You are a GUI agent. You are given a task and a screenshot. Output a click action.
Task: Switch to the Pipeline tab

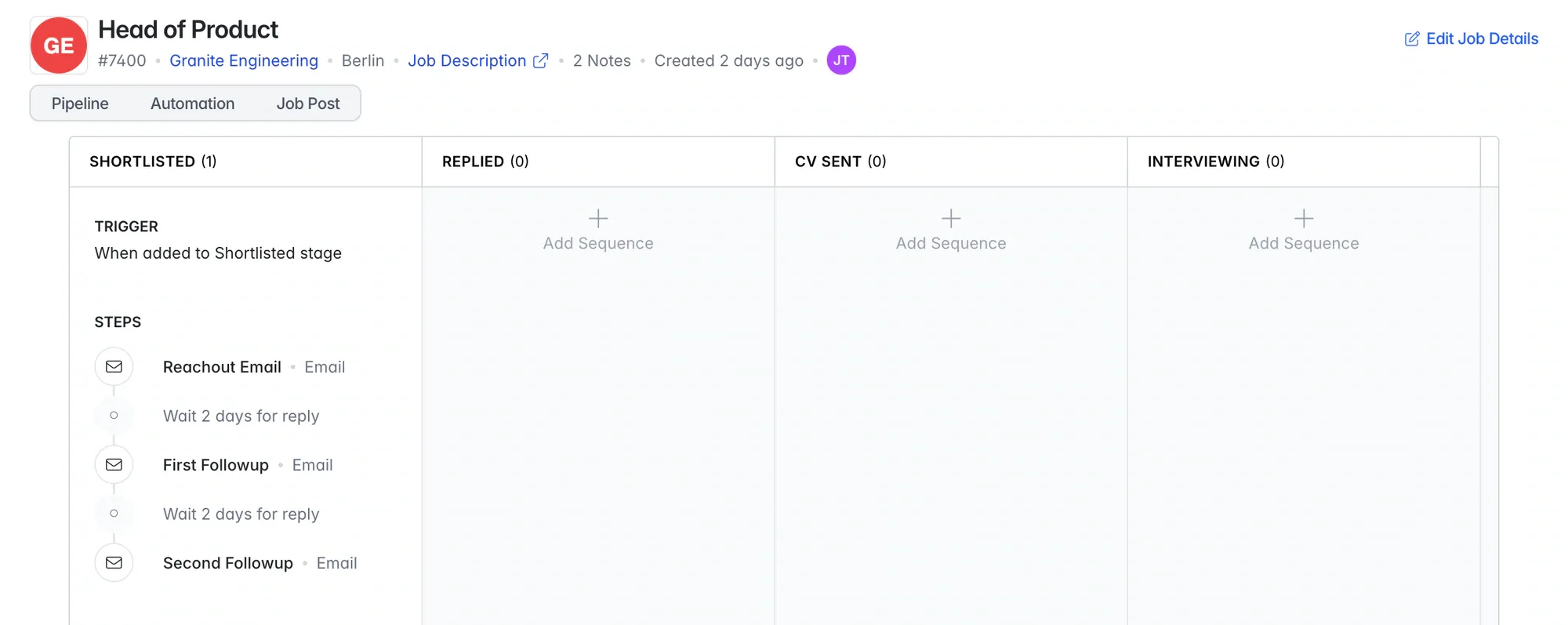point(80,104)
